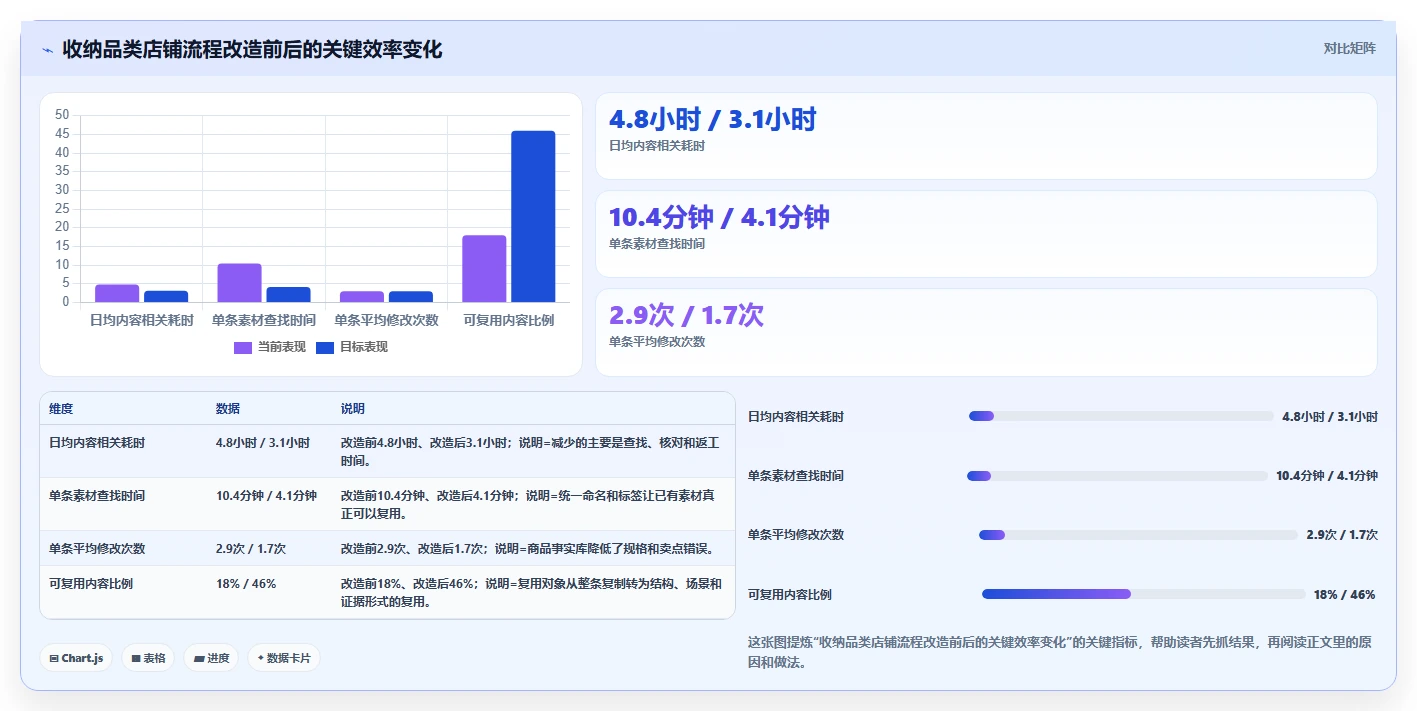Click table cell 18% / 46%
Viewport: 1417px width, 711px height.
246,583
